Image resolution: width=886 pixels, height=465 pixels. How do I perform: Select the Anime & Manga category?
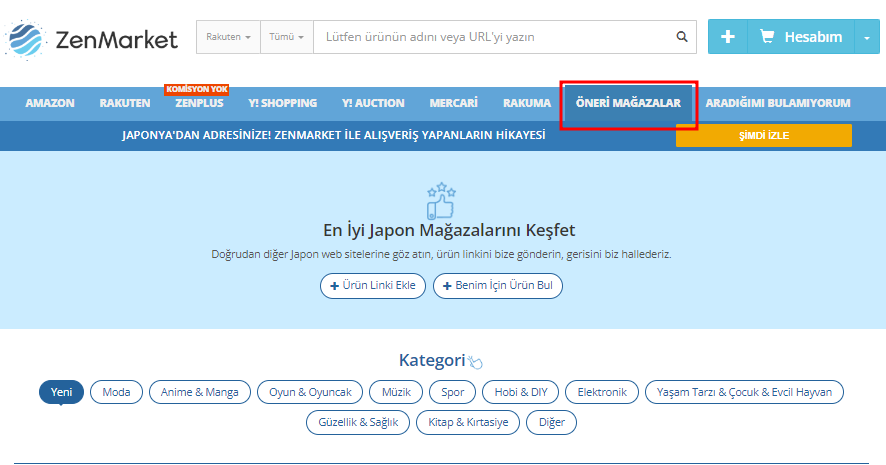199,392
